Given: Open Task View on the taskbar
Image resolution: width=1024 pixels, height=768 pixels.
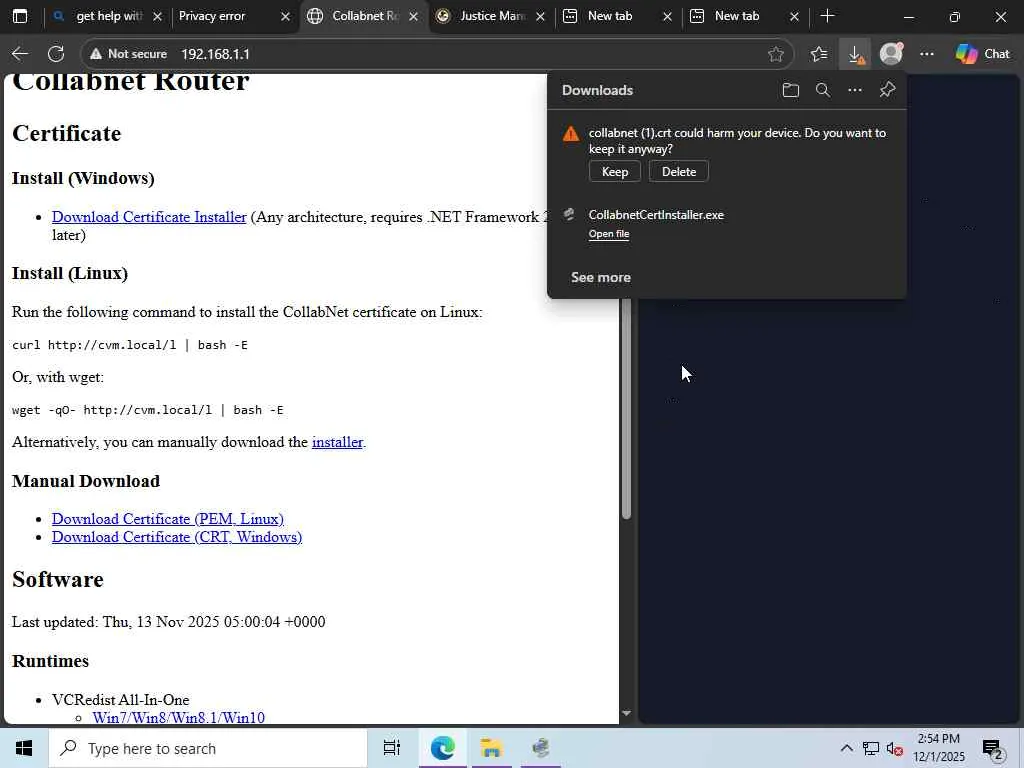Looking at the screenshot, I should point(391,748).
